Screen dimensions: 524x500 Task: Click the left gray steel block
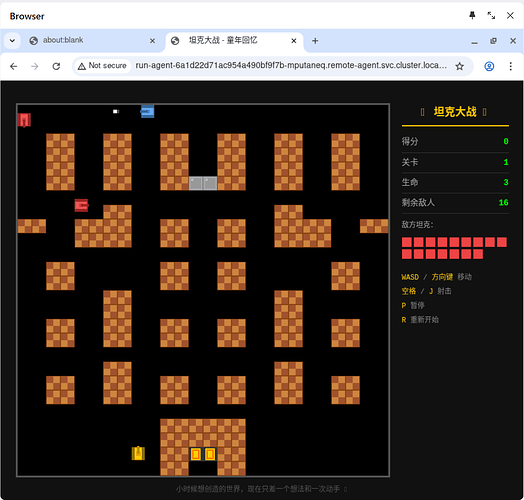click(x=196, y=183)
